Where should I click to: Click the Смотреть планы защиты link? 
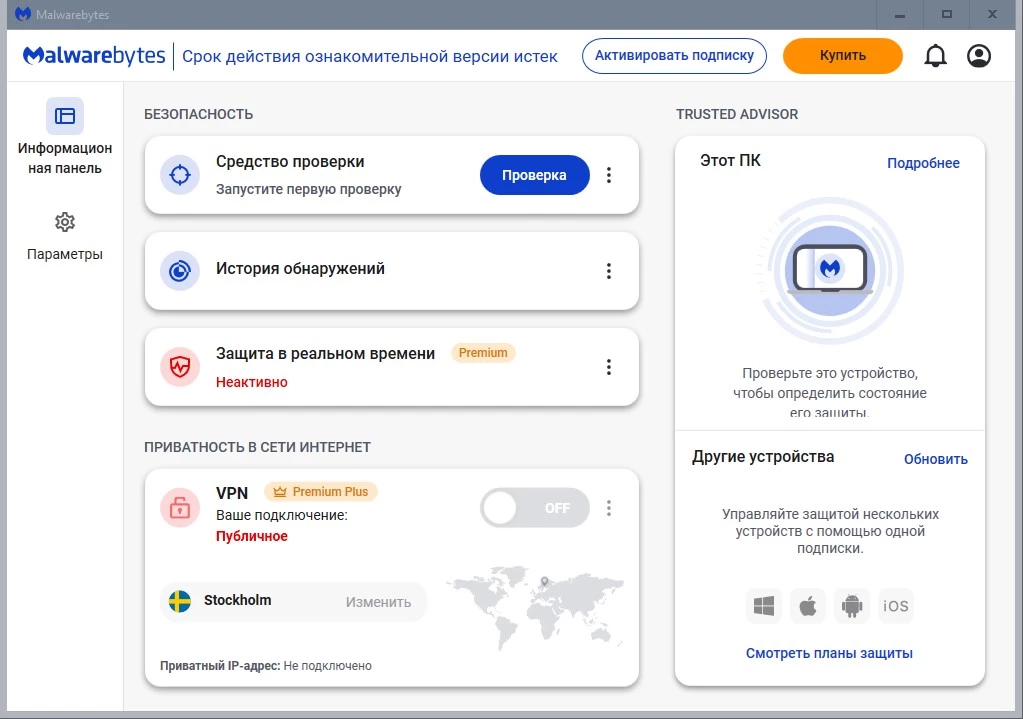pyautogui.click(x=829, y=653)
